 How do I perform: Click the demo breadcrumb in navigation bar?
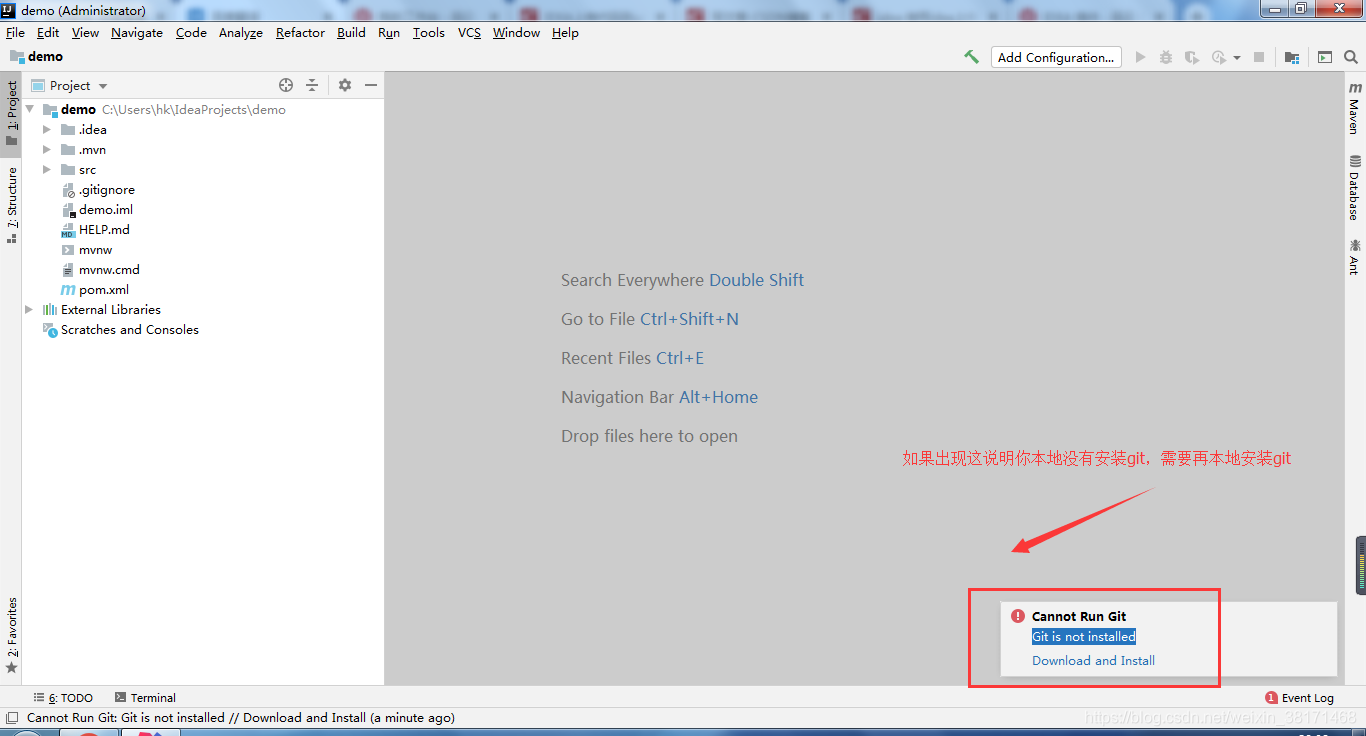pos(36,57)
